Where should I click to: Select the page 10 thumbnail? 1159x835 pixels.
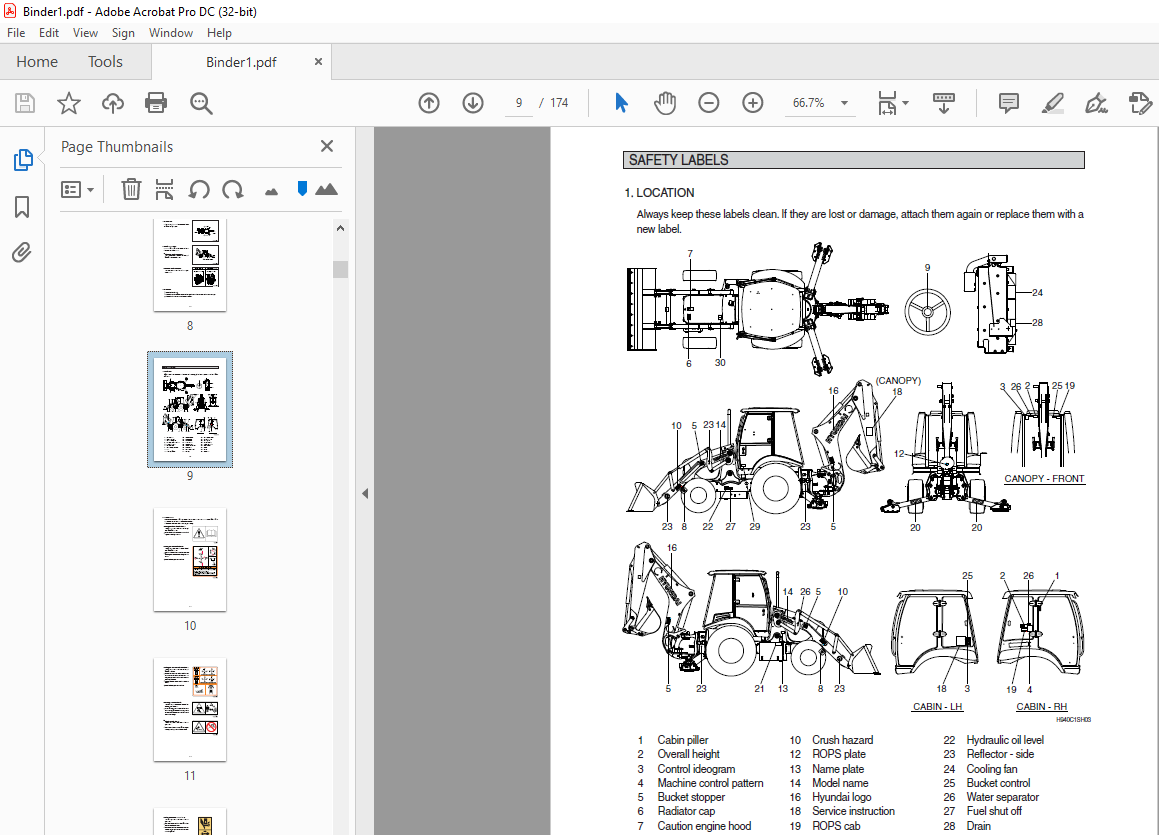(190, 560)
